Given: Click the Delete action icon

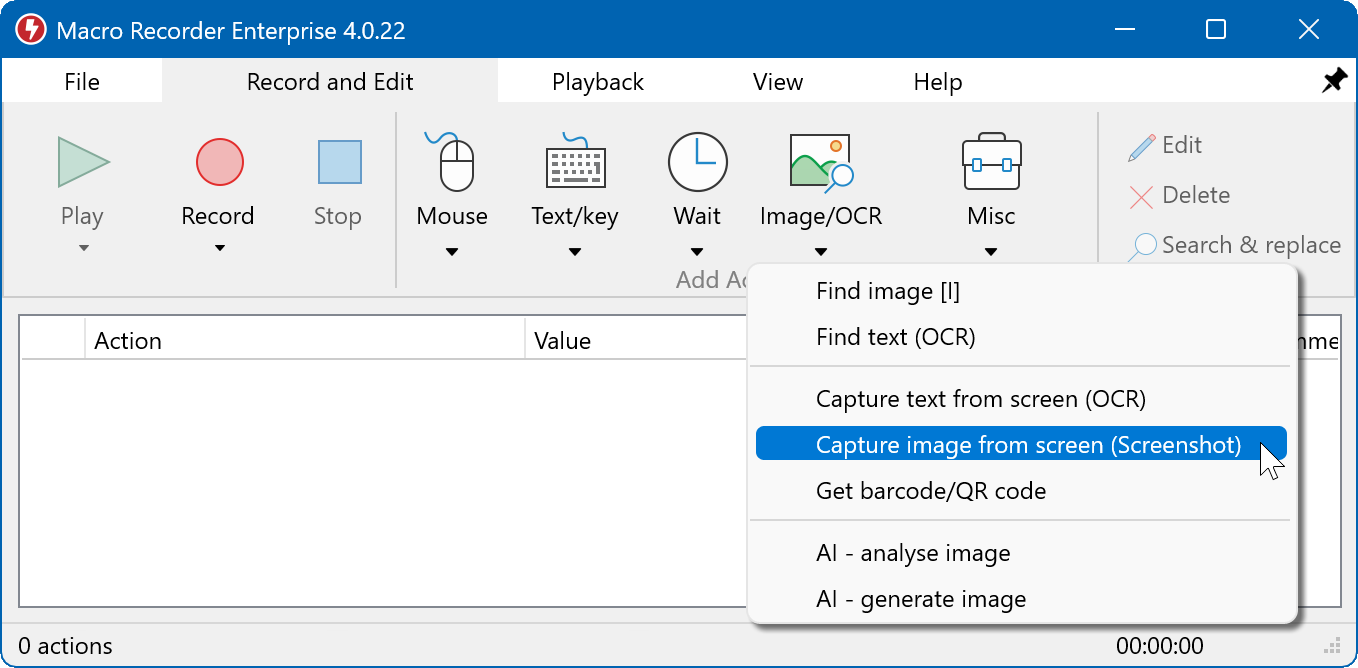Looking at the screenshot, I should (1145, 195).
